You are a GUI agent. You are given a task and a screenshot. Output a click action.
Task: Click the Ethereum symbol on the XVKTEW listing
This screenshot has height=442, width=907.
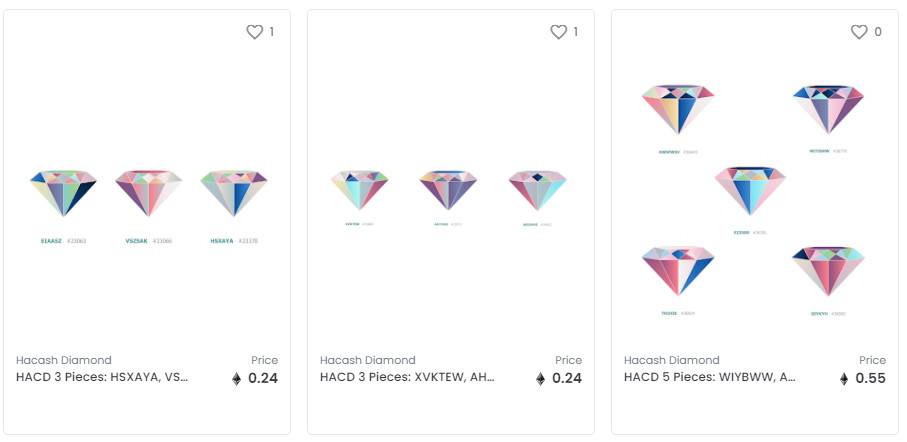click(541, 379)
